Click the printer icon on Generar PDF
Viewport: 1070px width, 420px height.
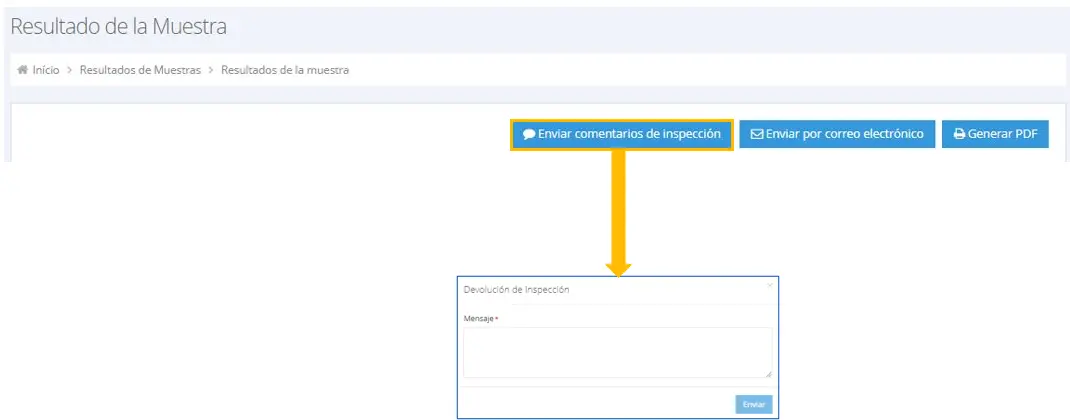pyautogui.click(x=959, y=135)
